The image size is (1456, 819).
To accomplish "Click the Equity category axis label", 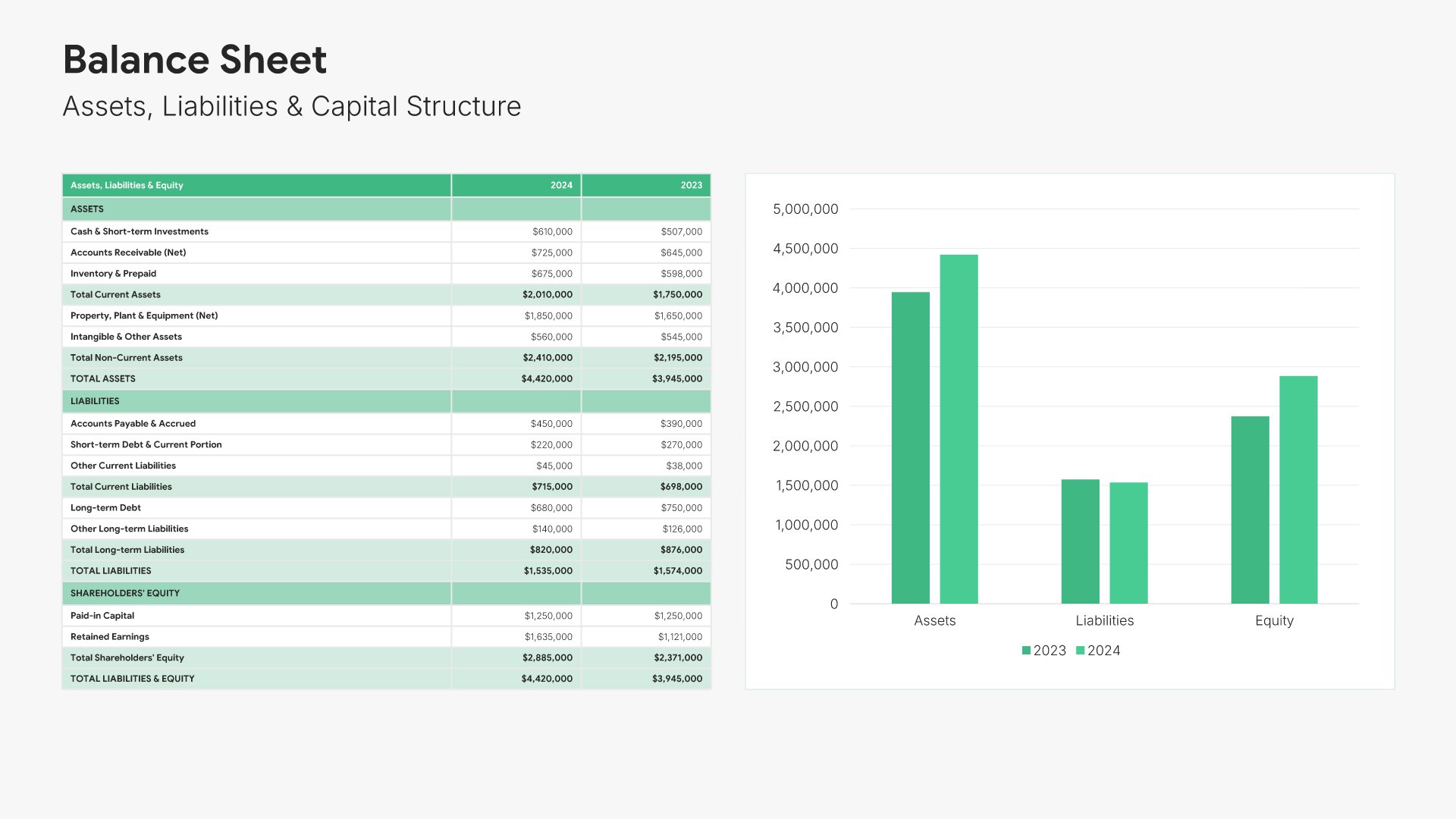I will click(1274, 620).
